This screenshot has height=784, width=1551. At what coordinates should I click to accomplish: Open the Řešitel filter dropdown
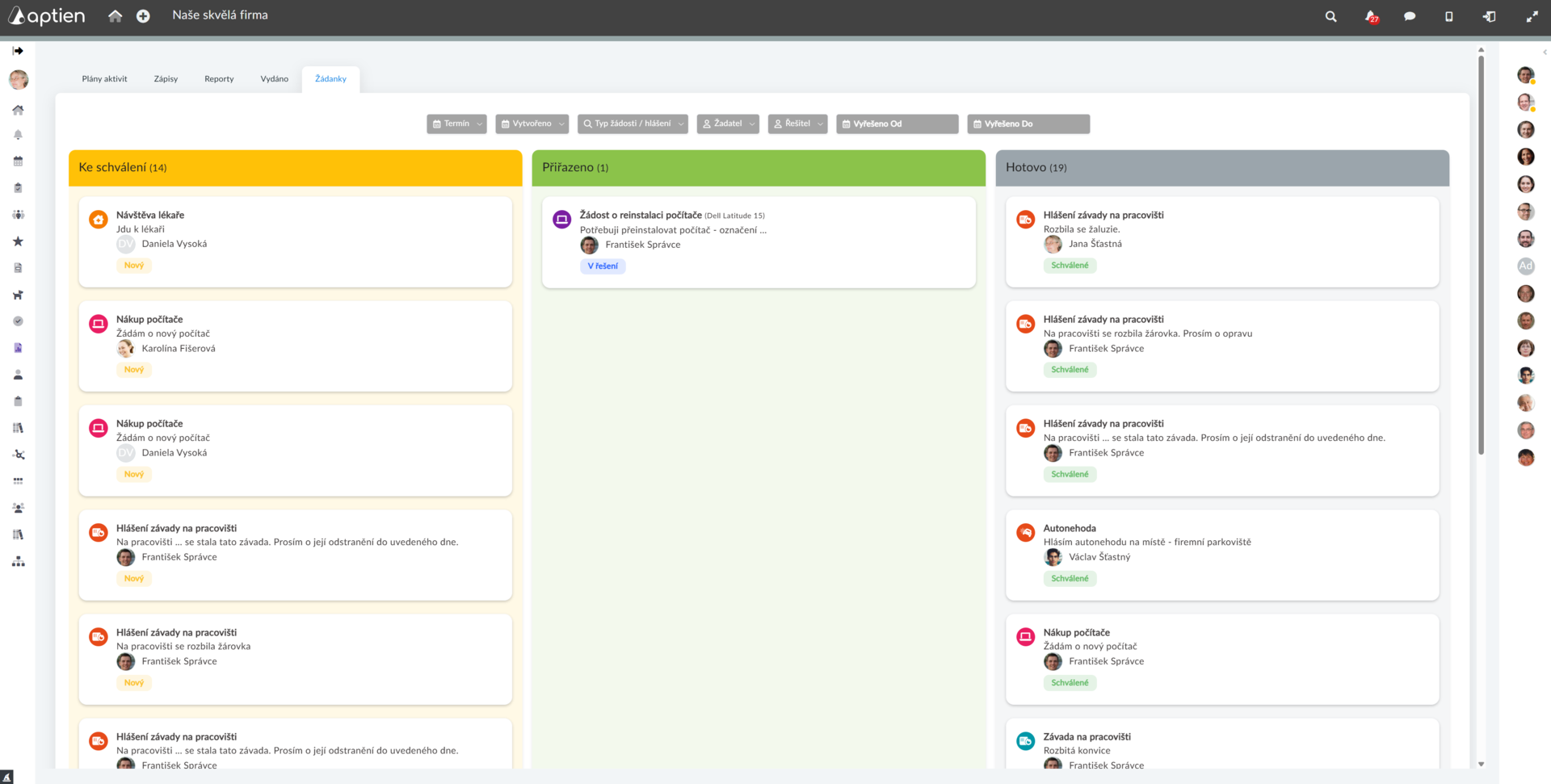pos(797,124)
